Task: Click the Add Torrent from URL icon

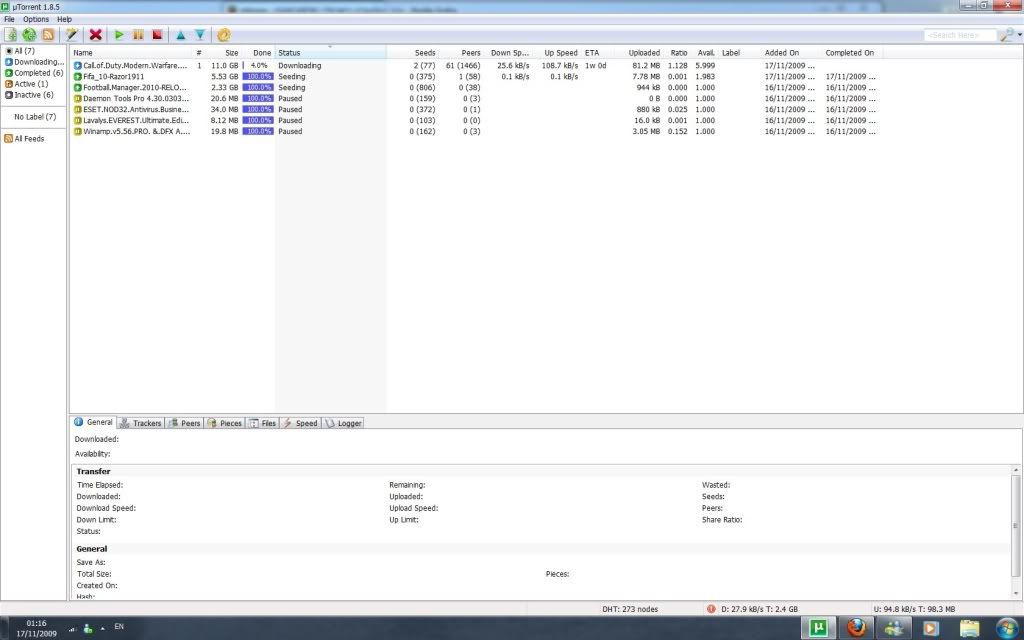Action: [x=29, y=35]
